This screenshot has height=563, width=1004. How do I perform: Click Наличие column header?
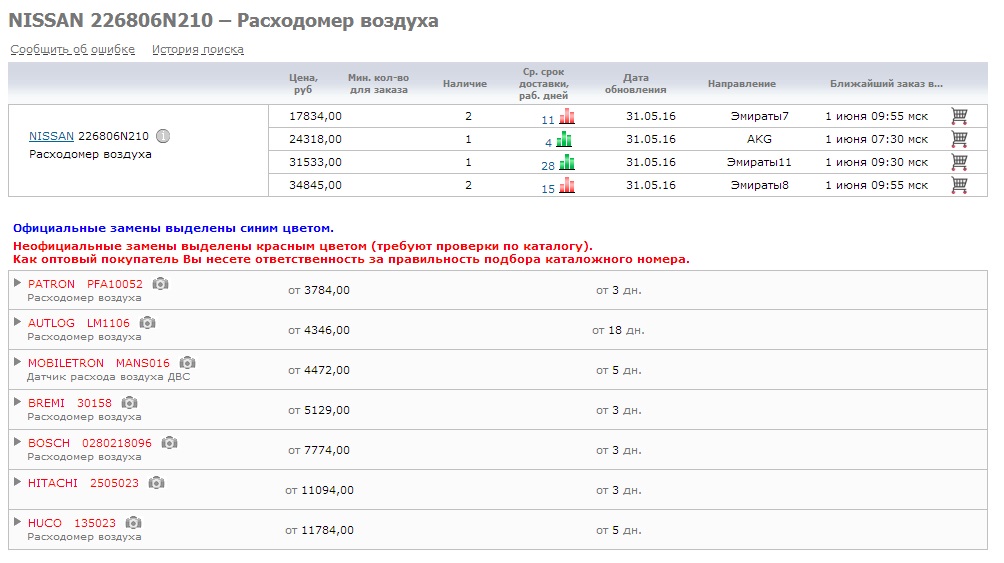pyautogui.click(x=465, y=83)
